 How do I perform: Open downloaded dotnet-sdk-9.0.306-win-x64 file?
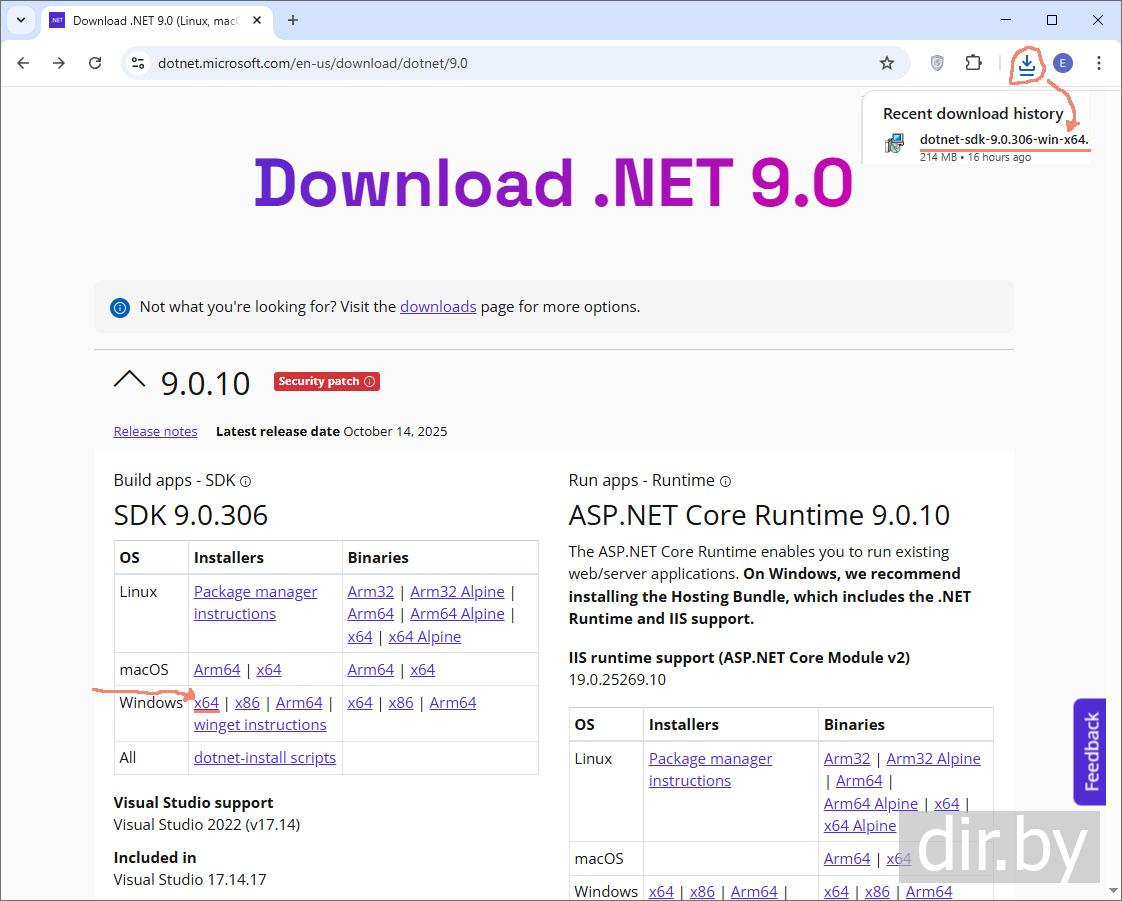click(x=1003, y=140)
